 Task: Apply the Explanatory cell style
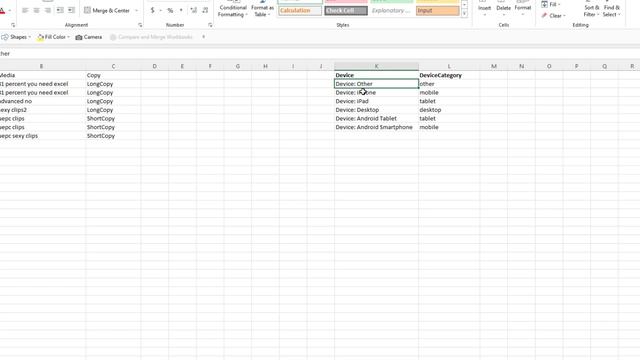click(x=392, y=11)
